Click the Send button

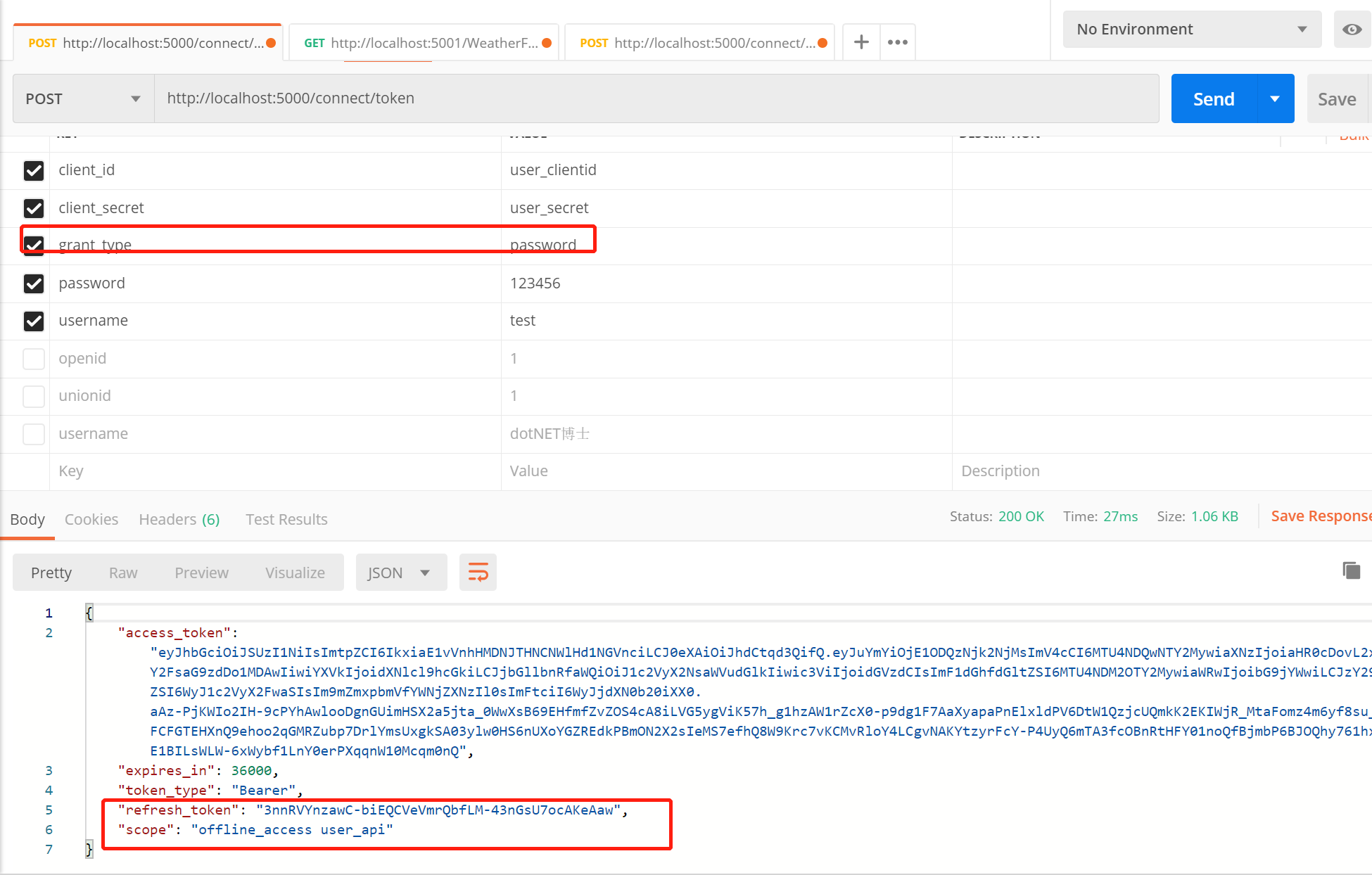click(1212, 98)
